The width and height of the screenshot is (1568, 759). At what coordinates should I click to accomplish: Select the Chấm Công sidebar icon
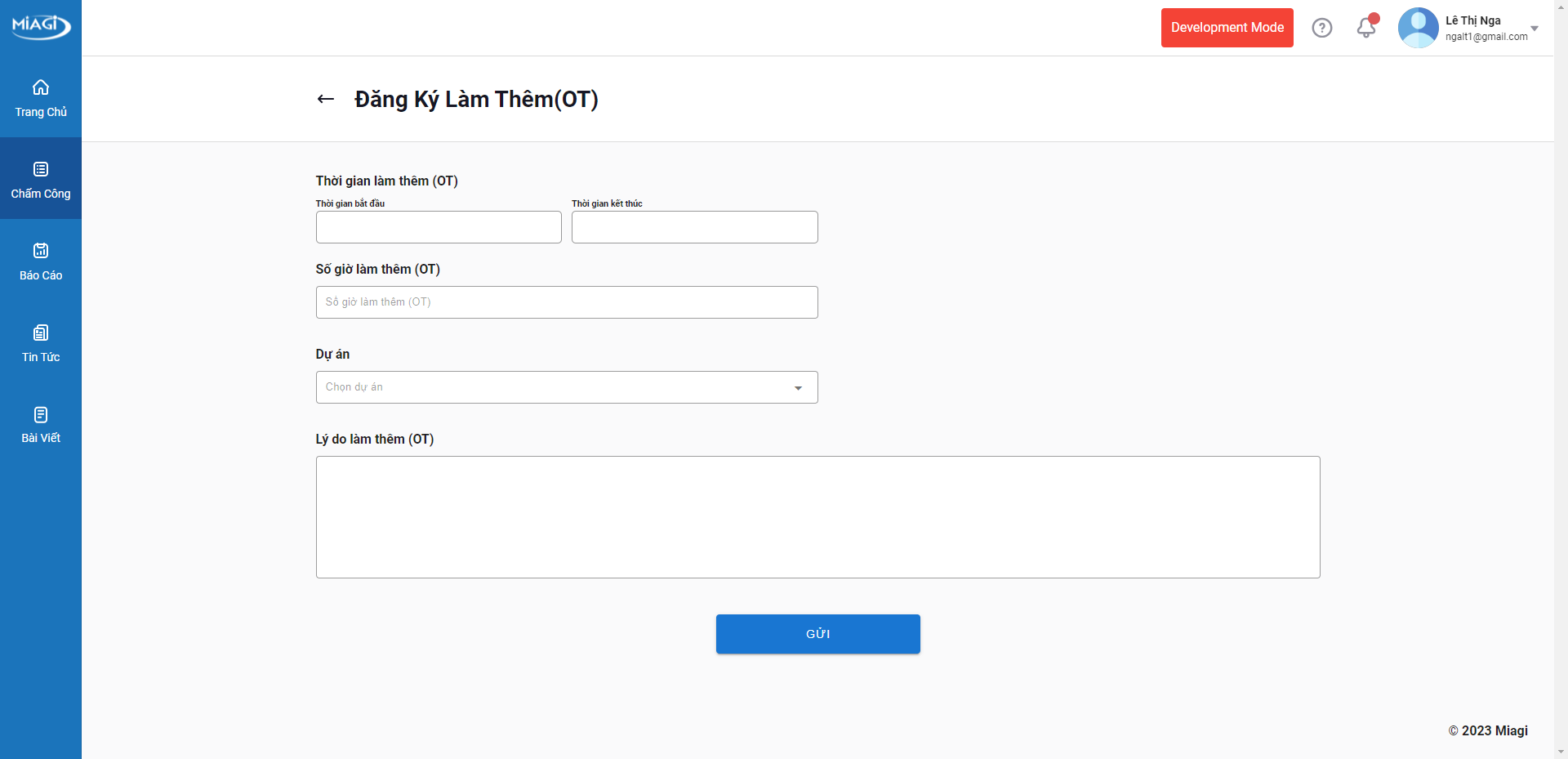point(41,169)
